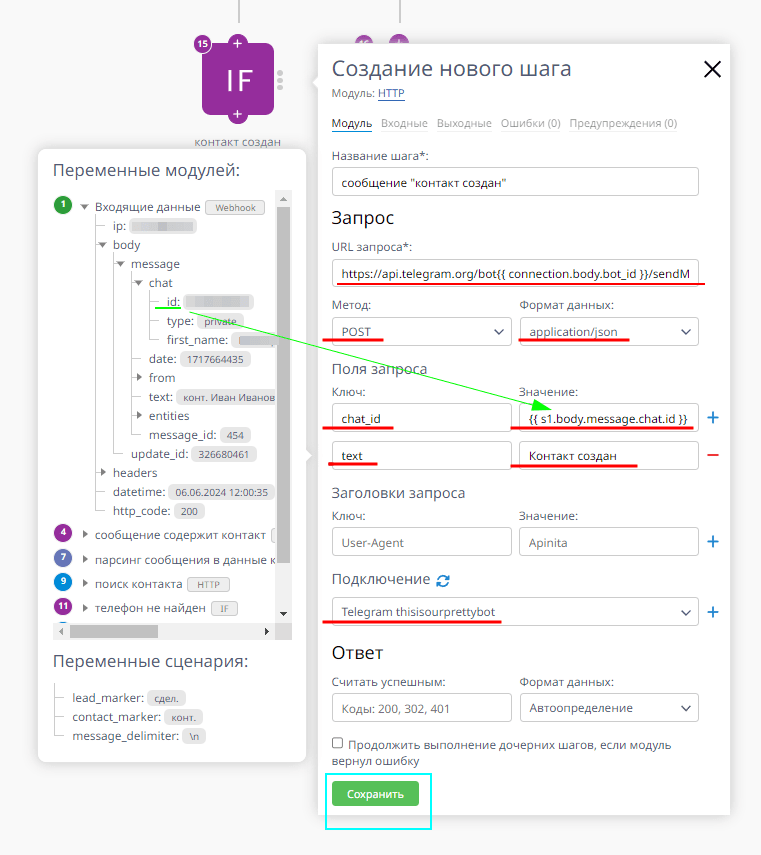This screenshot has height=855, width=761.
Task: Open the POST method dropdown
Action: [420, 331]
